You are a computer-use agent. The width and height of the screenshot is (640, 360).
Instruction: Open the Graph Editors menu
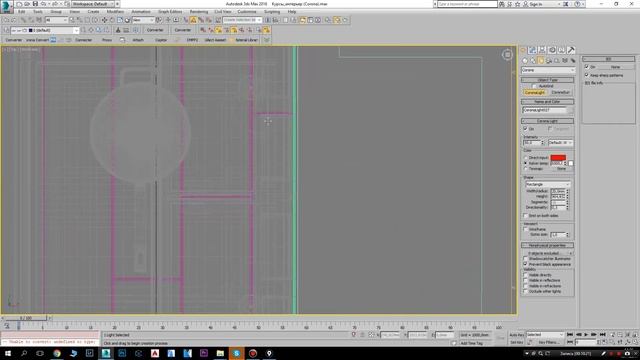170,12
